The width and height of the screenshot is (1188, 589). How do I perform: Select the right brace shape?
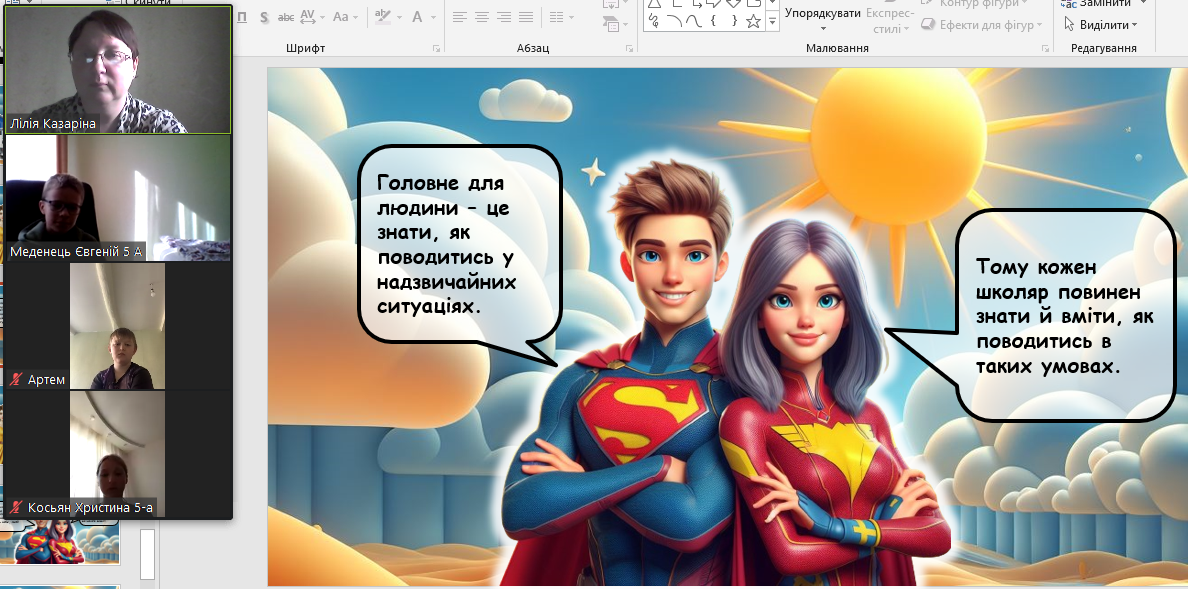[x=733, y=21]
